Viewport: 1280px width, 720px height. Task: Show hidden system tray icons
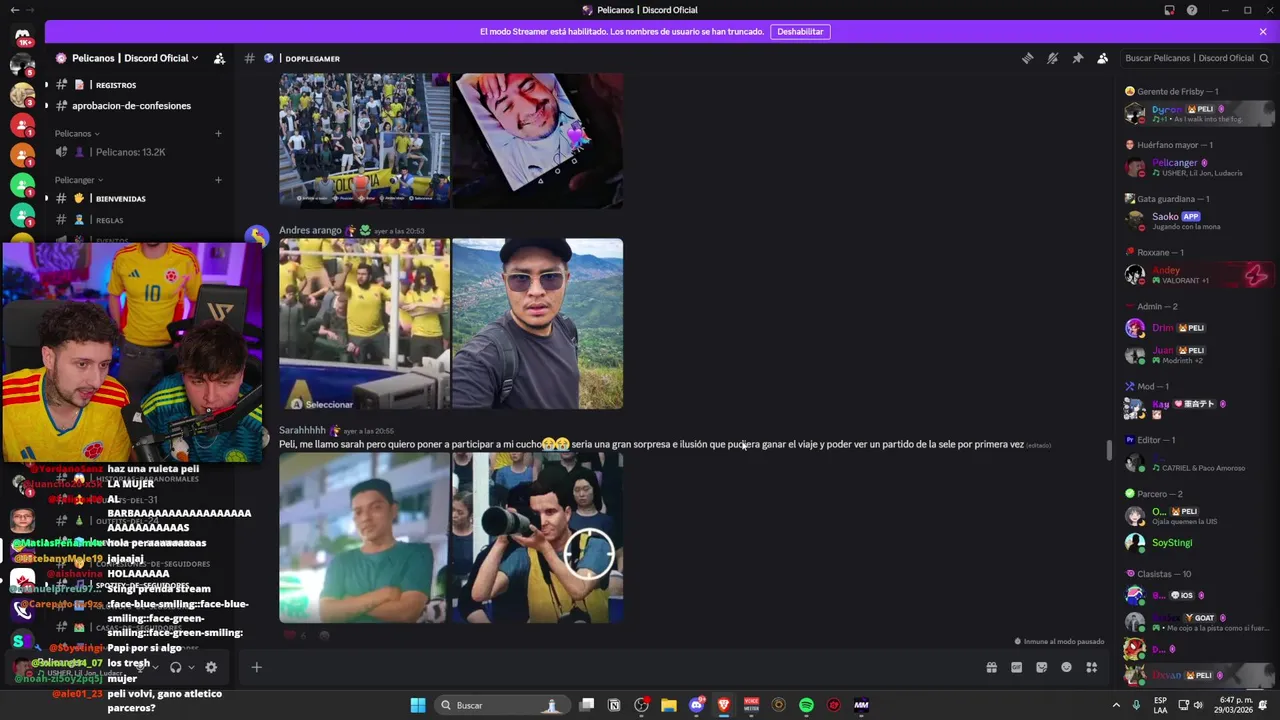click(x=1116, y=705)
